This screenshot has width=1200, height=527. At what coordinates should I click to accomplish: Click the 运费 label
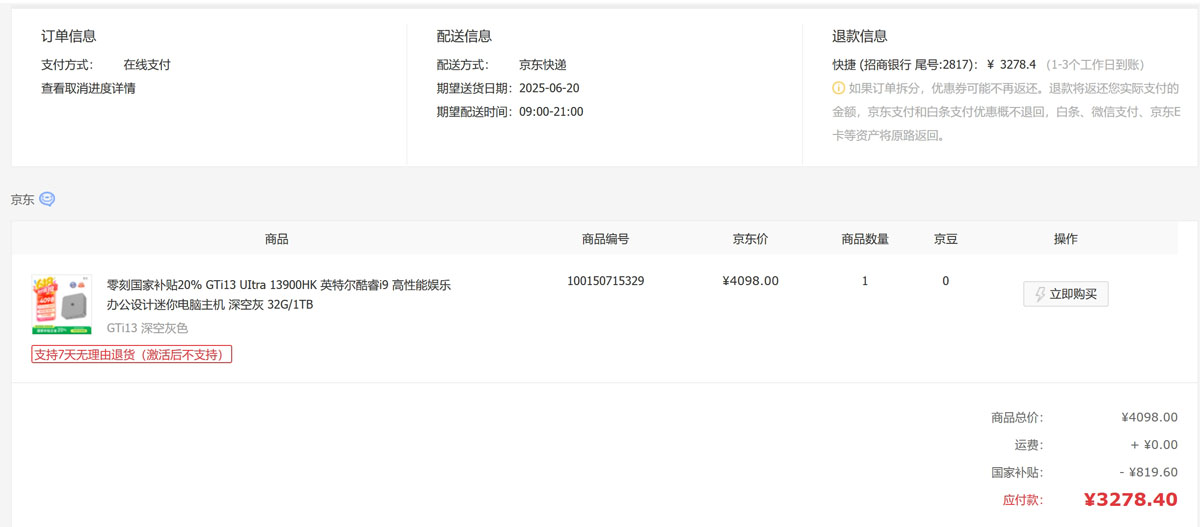(1029, 444)
